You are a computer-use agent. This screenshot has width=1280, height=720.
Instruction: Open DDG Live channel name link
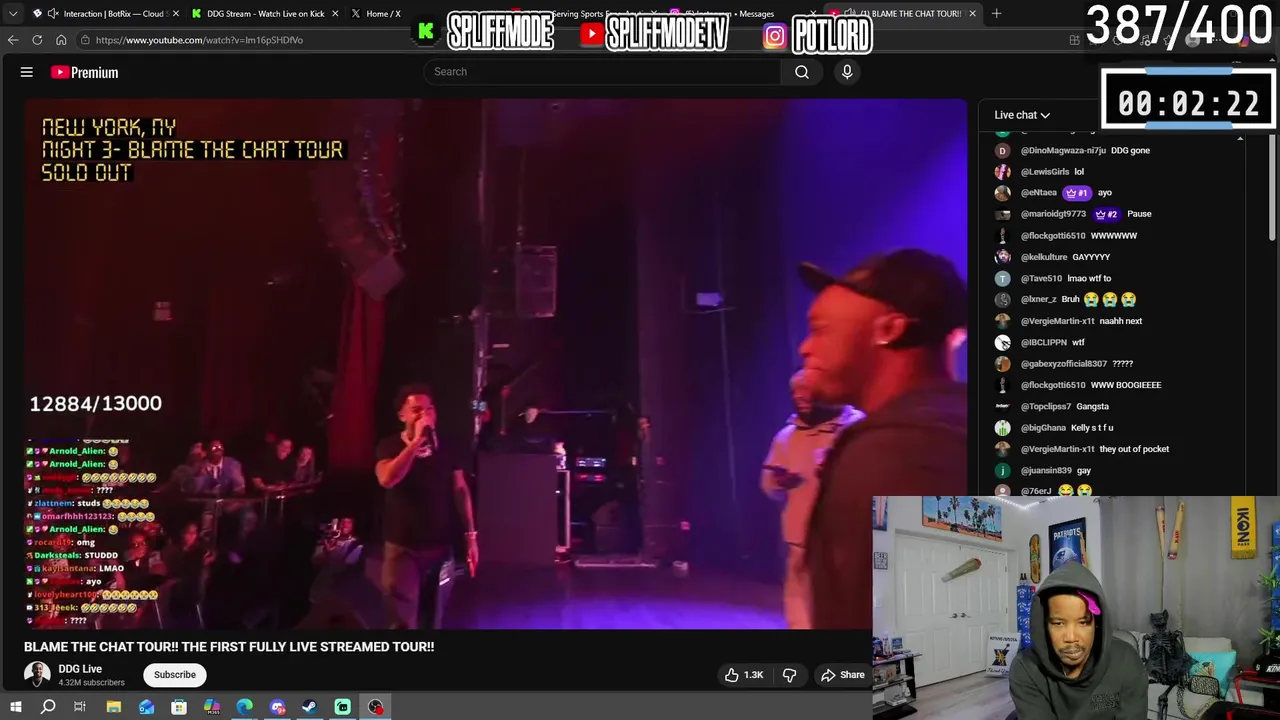click(x=80, y=669)
